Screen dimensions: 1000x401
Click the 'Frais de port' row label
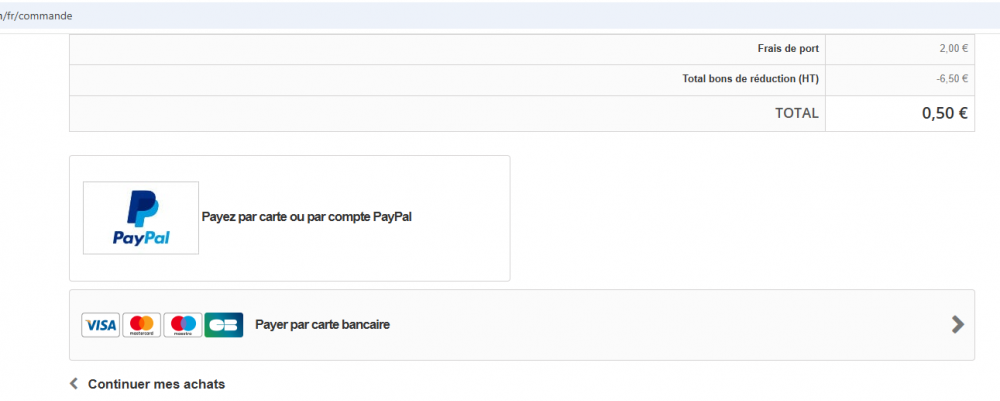787,48
